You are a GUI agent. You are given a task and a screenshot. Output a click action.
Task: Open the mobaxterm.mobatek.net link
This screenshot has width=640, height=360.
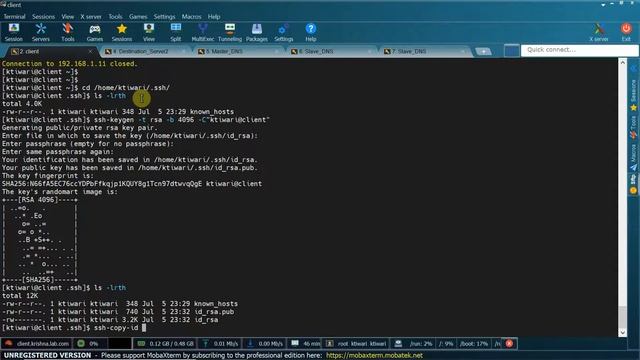[x=374, y=356]
